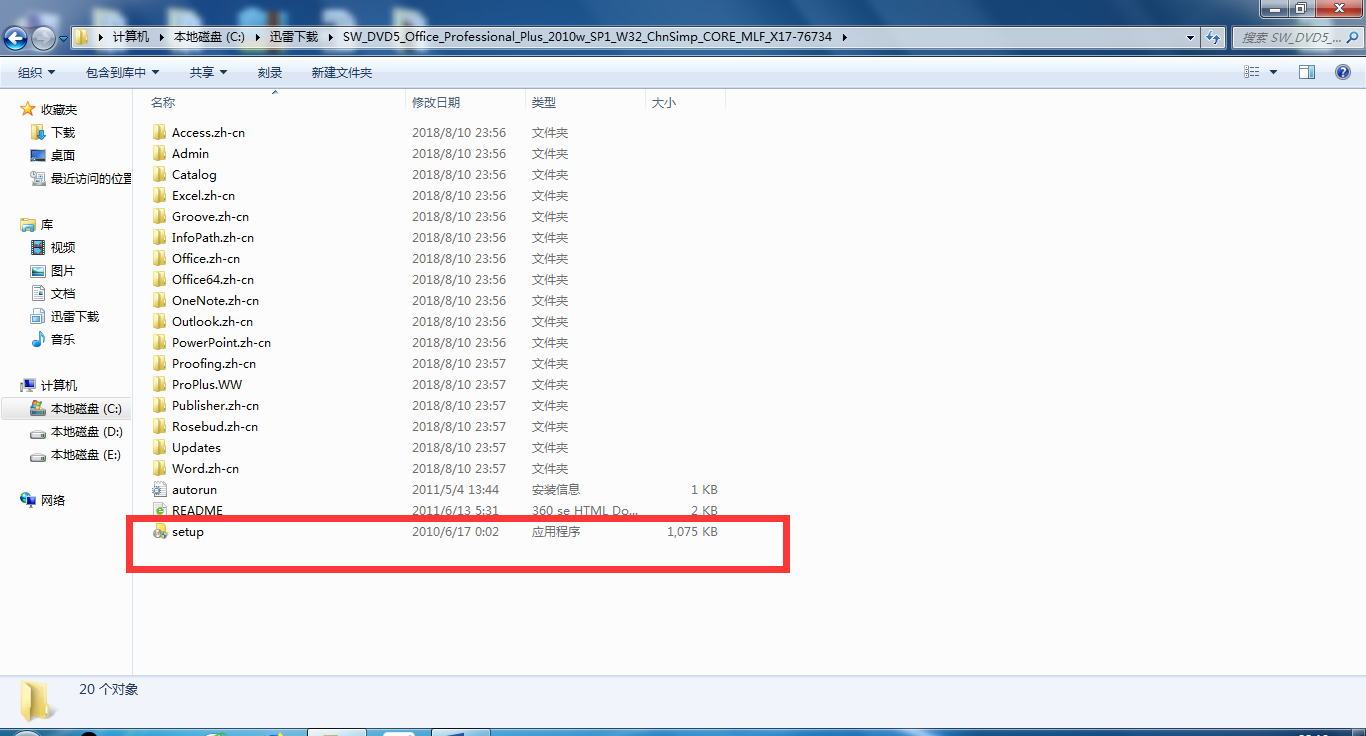Expand breadcrumb arrow after 本地磁盘 (C:)
The image size is (1366, 736).
point(256,37)
